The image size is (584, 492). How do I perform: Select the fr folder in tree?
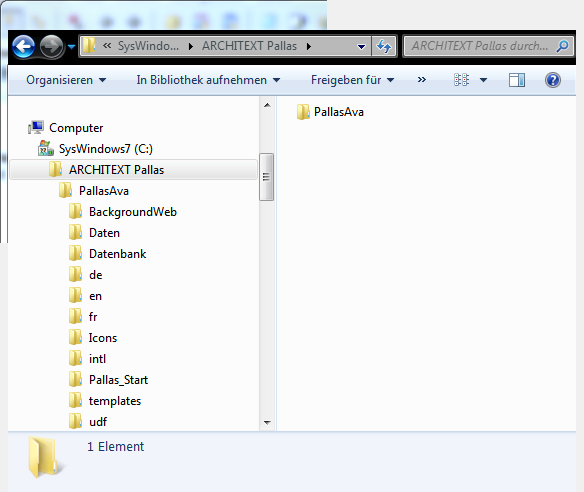[x=93, y=317]
